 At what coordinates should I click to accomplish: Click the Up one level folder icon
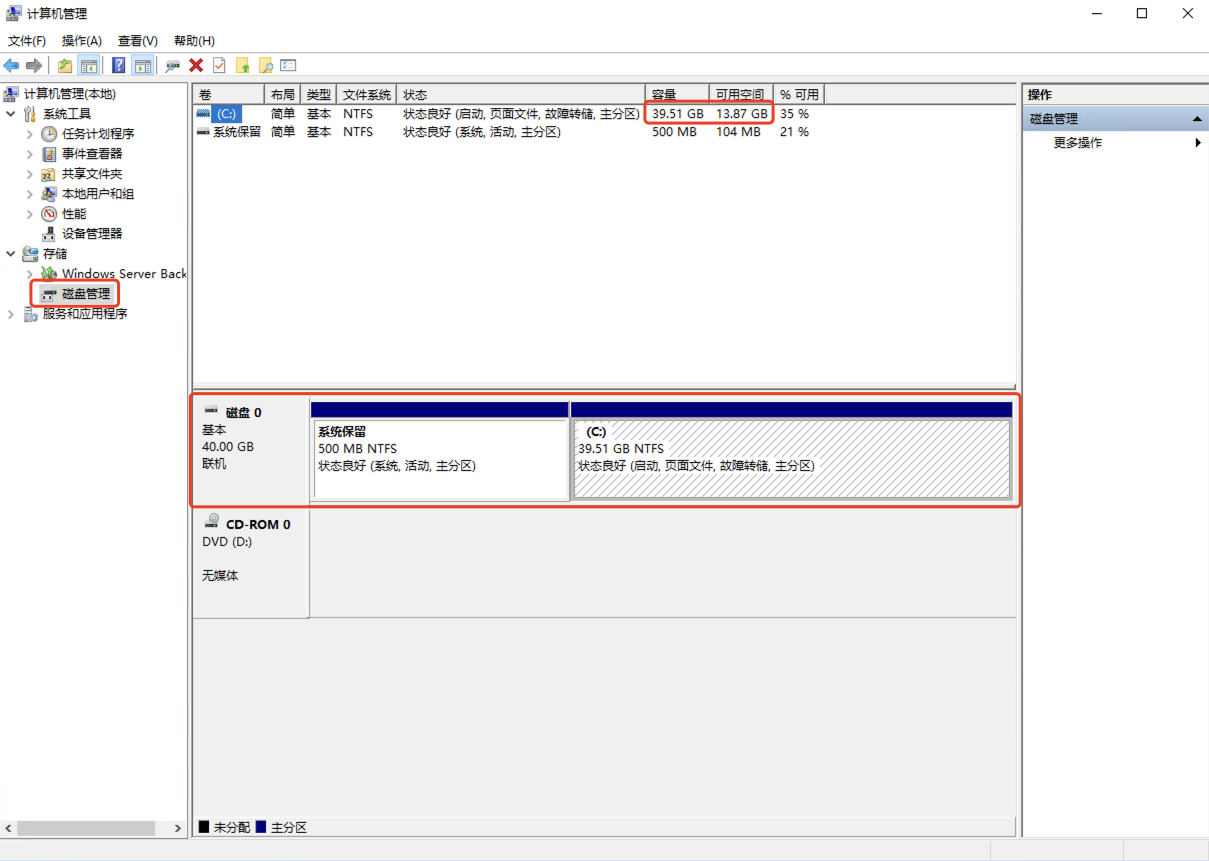point(65,65)
